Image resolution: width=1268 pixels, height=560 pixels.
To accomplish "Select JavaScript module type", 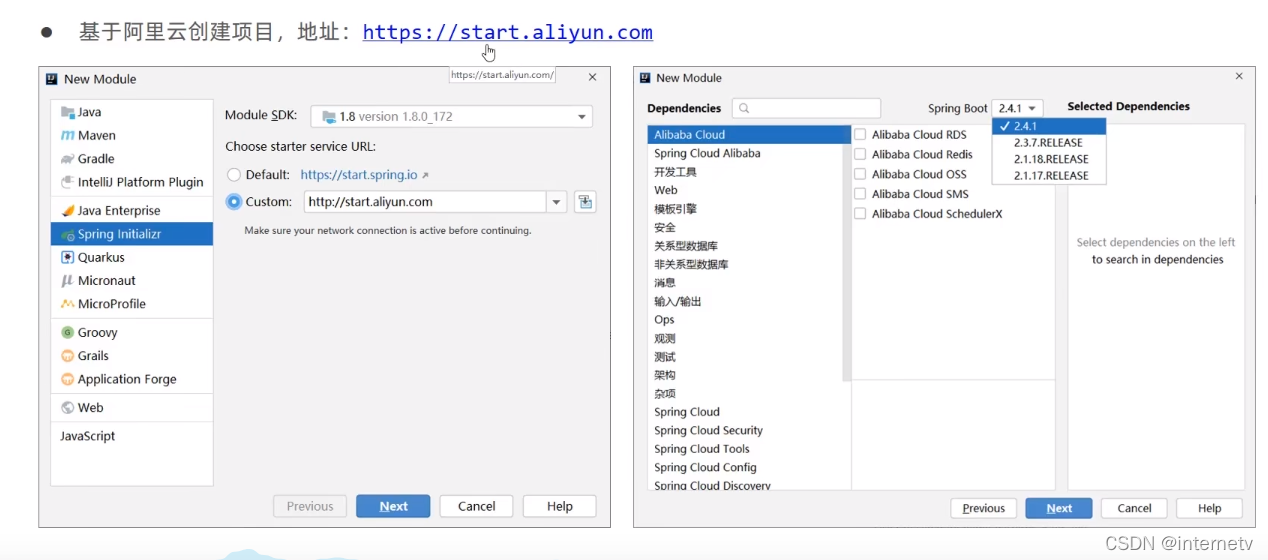I will click(132, 436).
